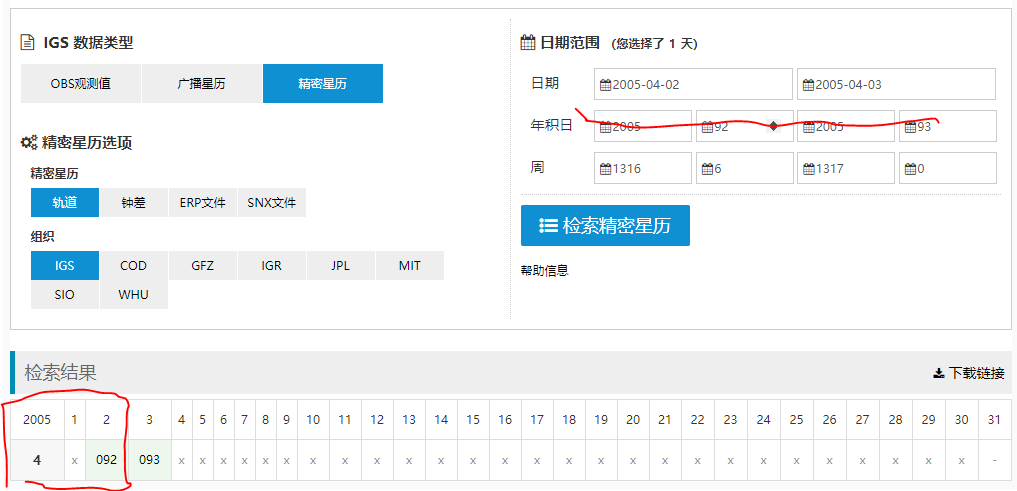Click the calendar icon in week 1317 field
The height and width of the screenshot is (491, 1017).
click(809, 169)
